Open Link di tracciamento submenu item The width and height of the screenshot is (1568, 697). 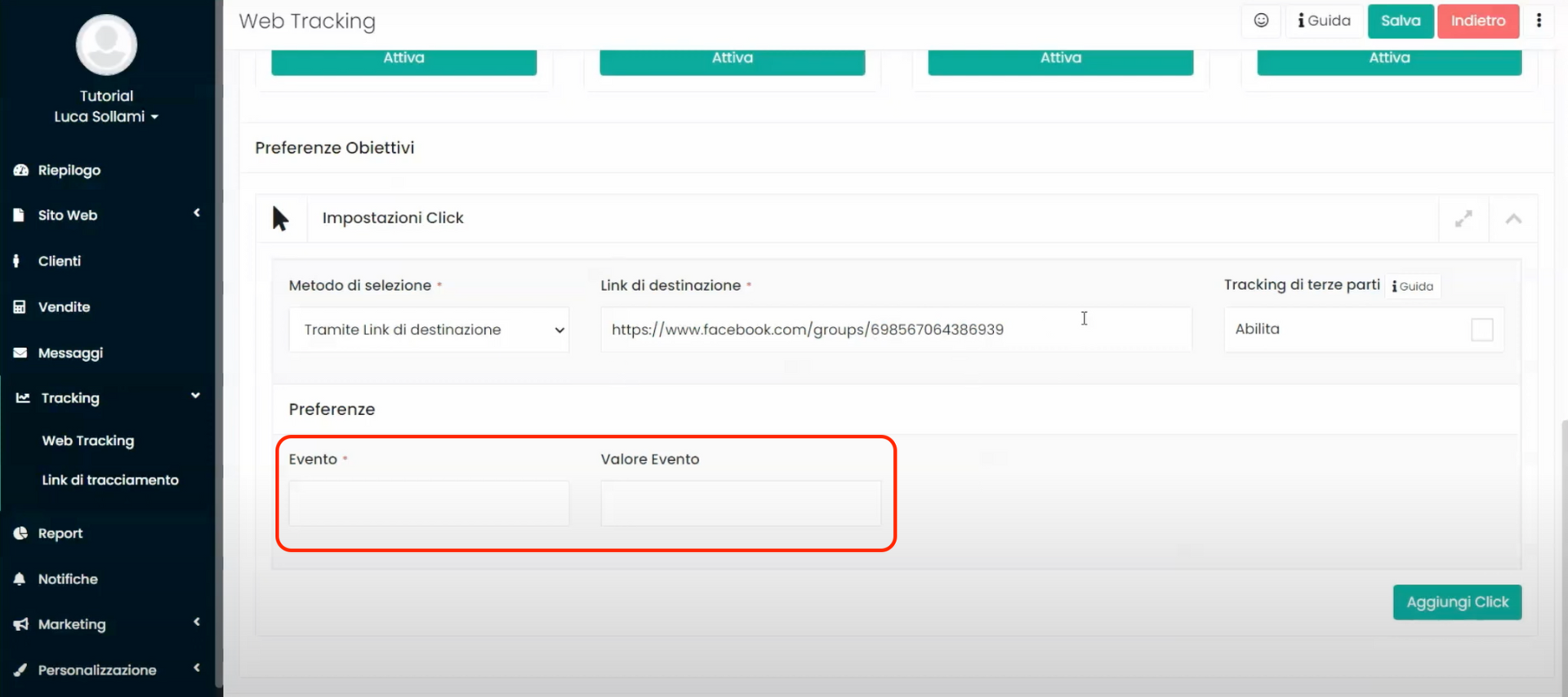tap(110, 480)
